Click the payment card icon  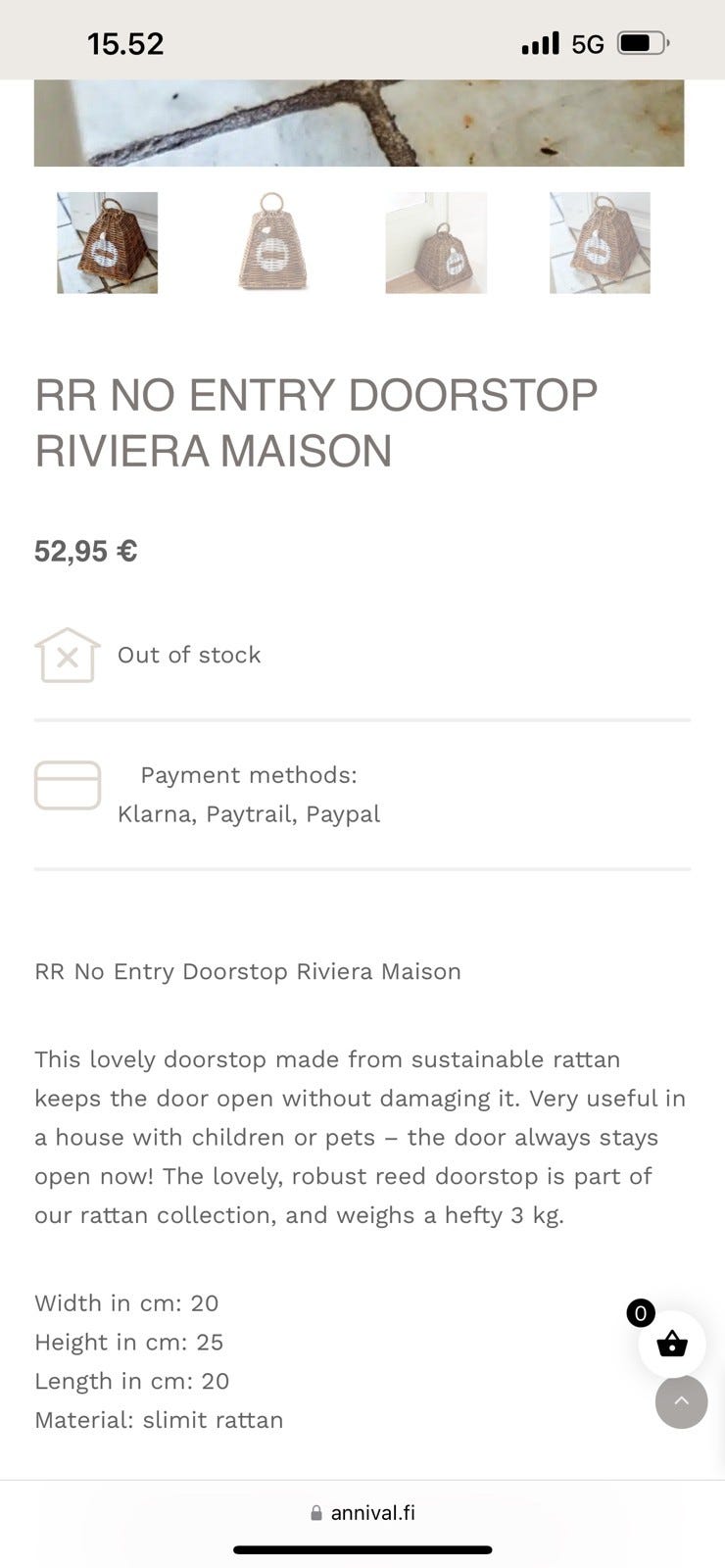68,785
